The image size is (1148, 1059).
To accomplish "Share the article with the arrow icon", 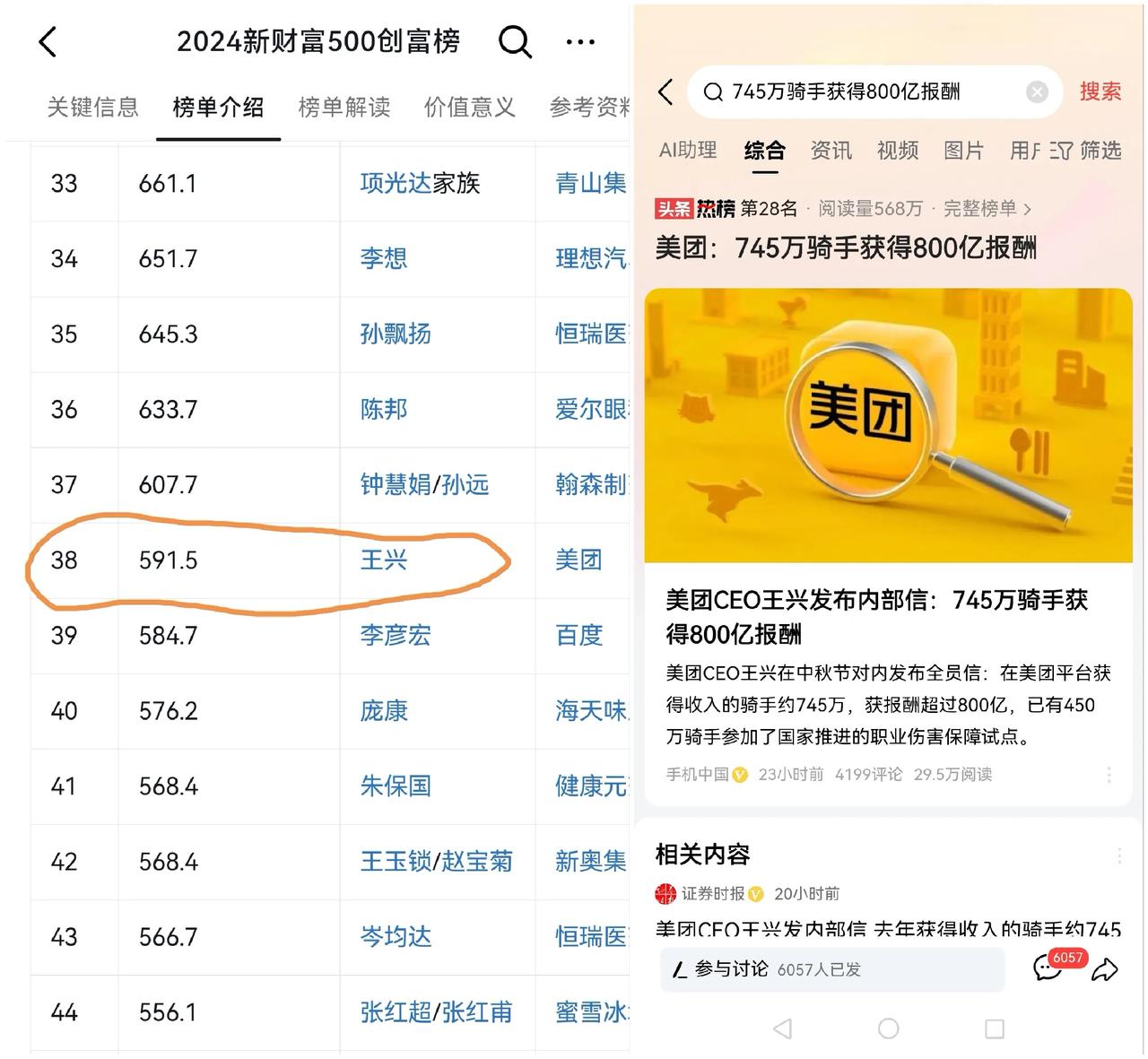I will 1105,969.
